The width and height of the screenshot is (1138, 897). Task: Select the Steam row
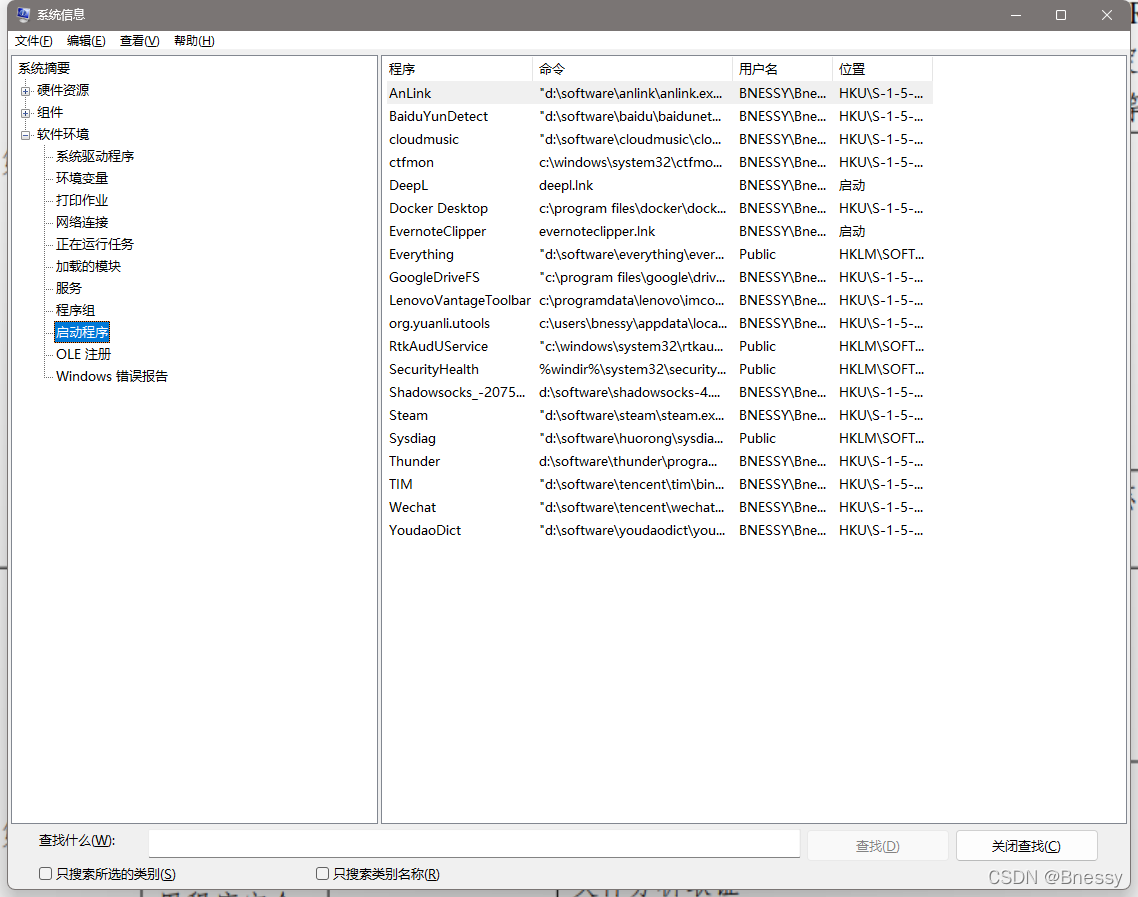(x=658, y=415)
